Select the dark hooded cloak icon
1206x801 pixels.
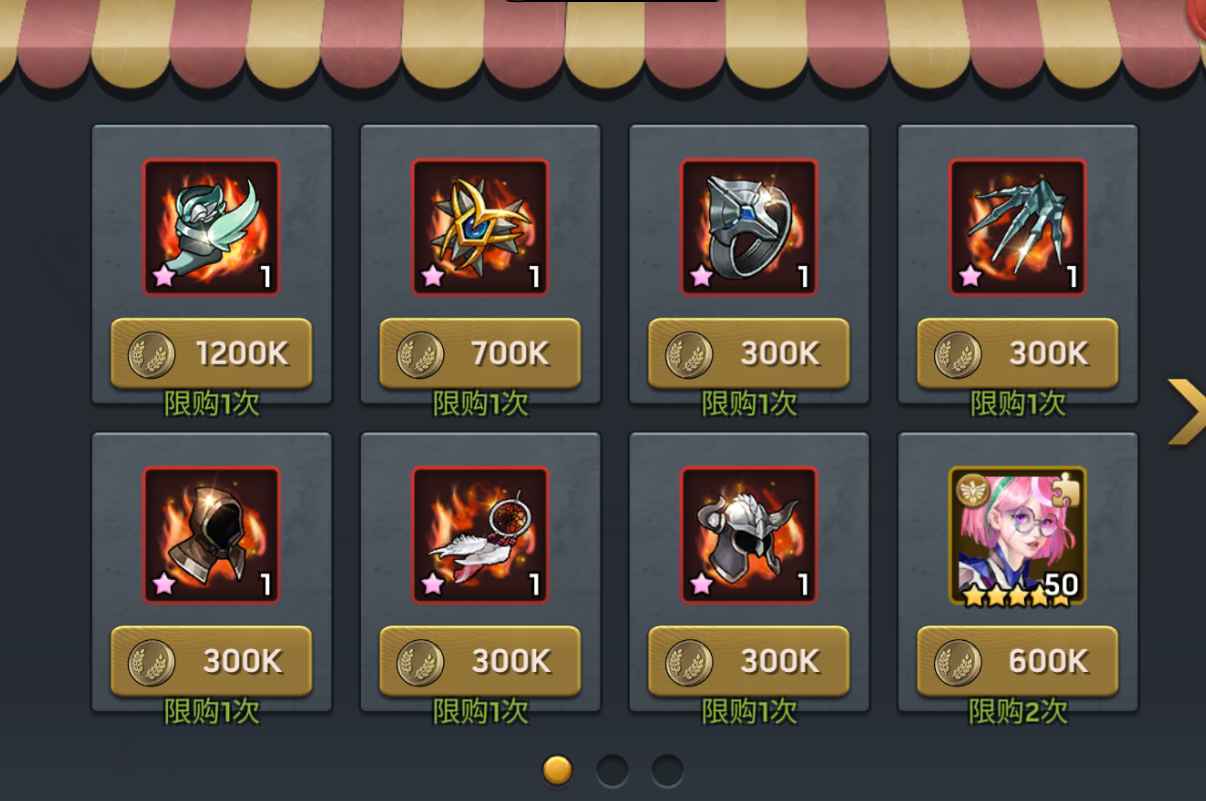point(211,535)
